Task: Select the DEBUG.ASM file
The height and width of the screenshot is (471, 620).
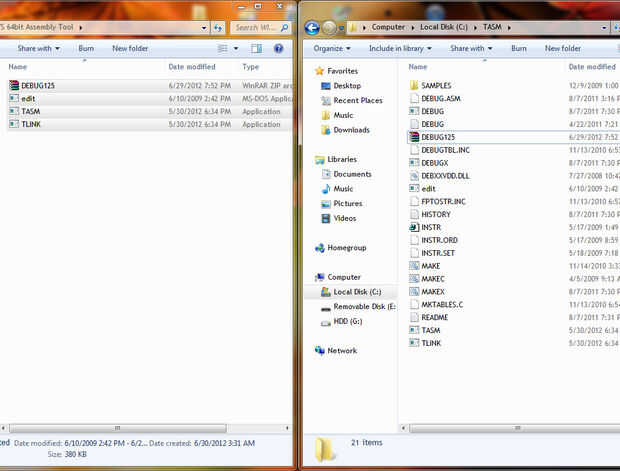Action: point(435,98)
